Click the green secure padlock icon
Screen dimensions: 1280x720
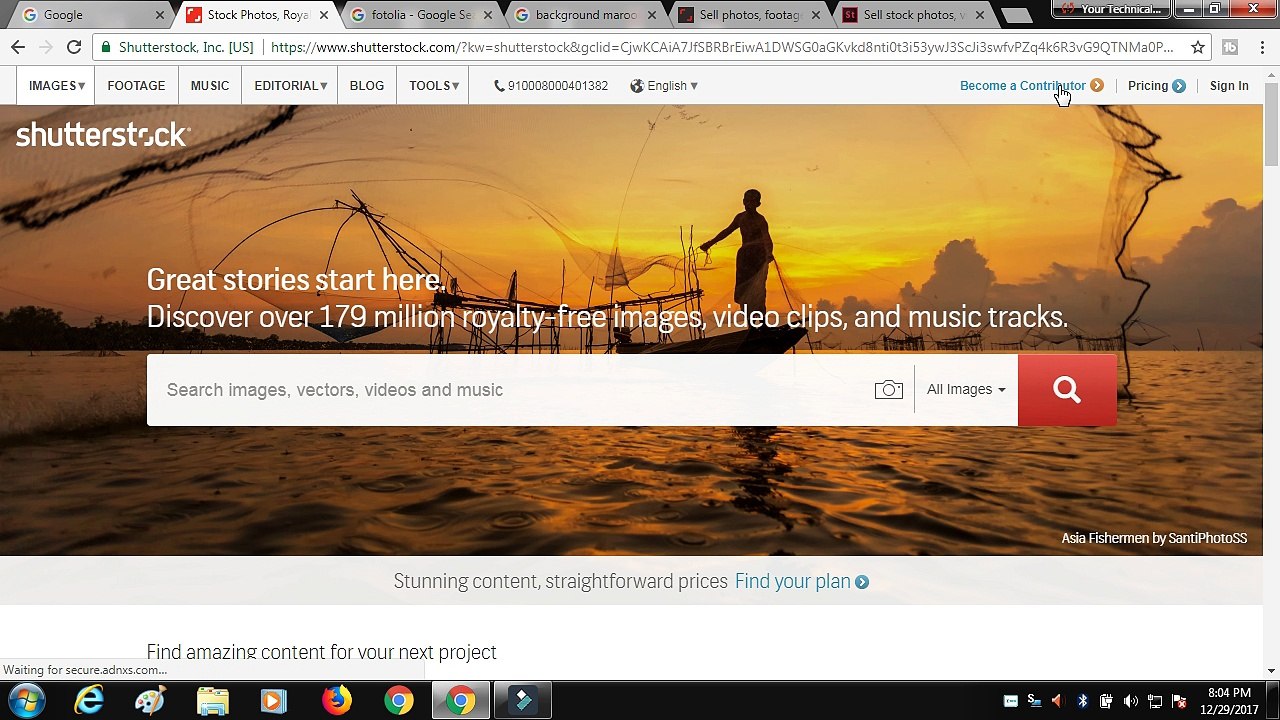pos(106,47)
